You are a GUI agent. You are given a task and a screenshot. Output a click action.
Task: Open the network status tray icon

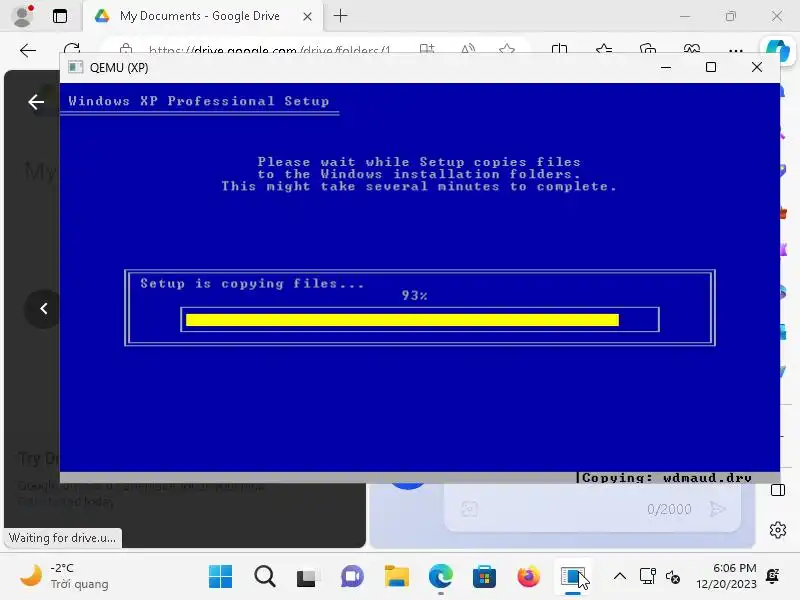tap(647, 577)
